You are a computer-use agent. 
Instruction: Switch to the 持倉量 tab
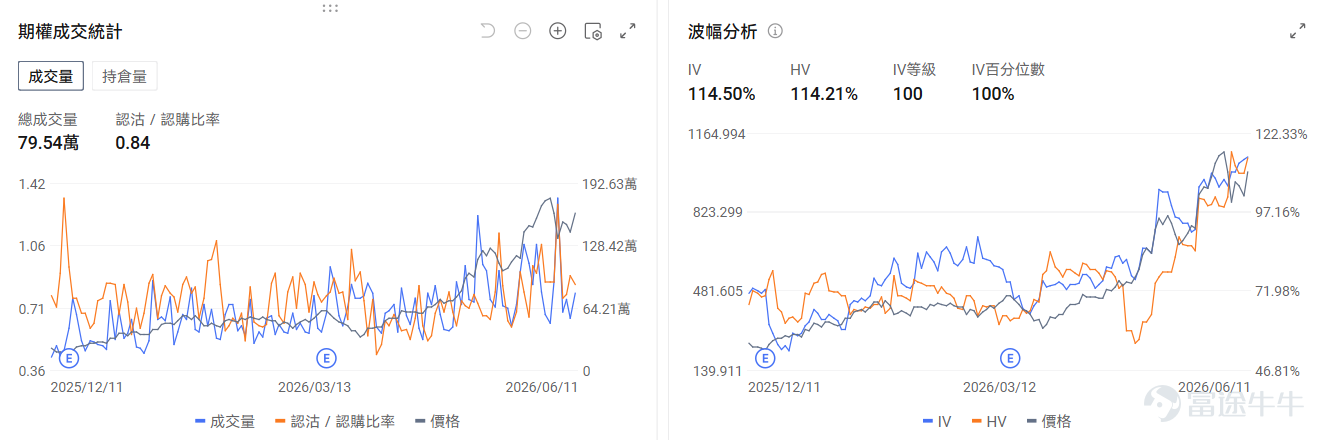tap(124, 77)
